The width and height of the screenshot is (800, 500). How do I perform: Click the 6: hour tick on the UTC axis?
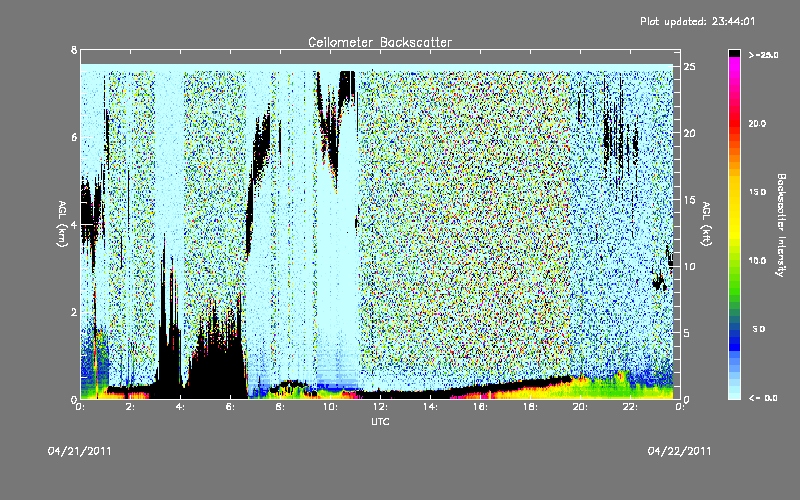click(x=231, y=407)
